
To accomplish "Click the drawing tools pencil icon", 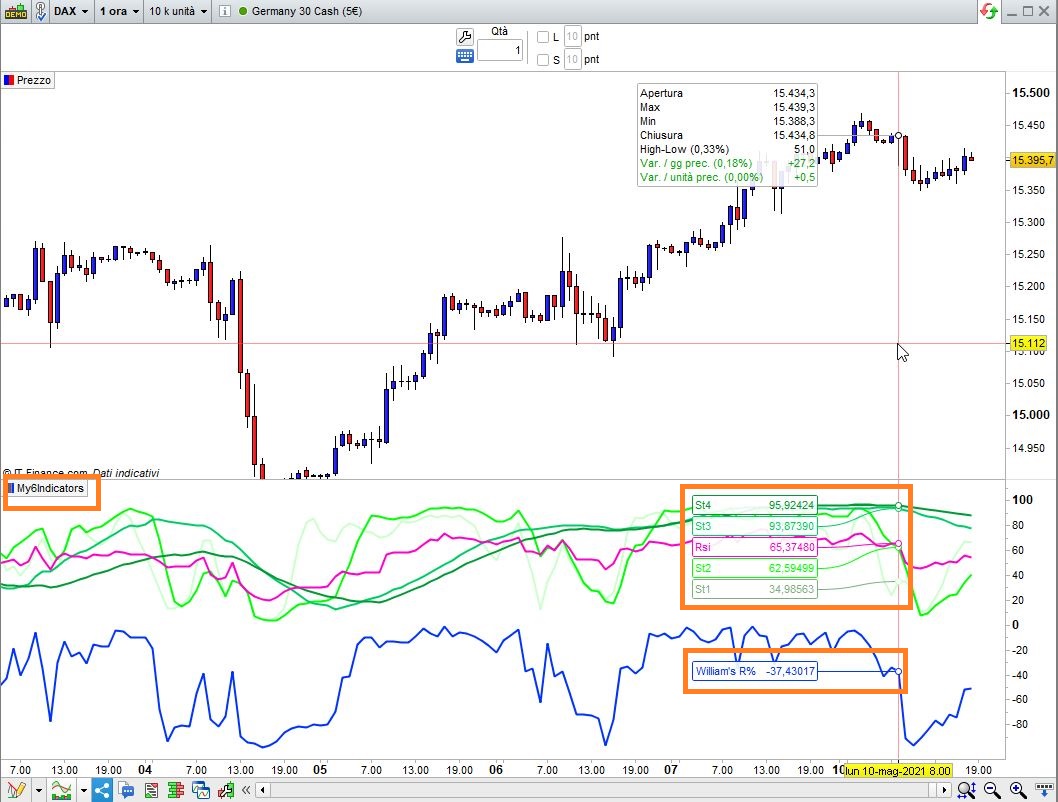I will [16, 789].
